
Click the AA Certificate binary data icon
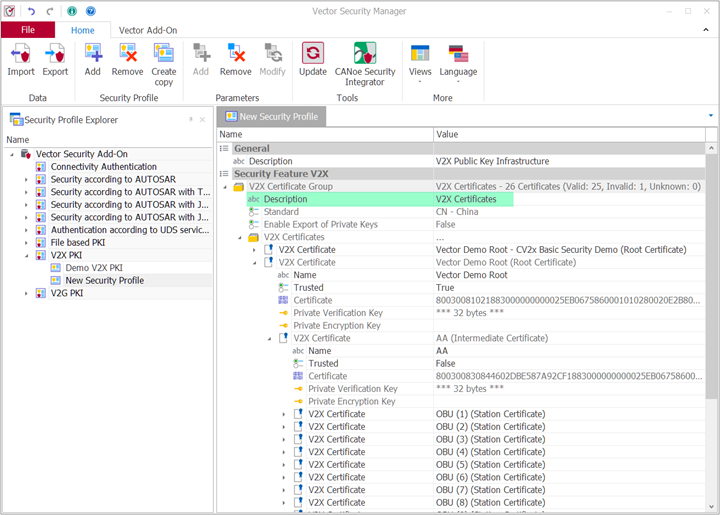coord(298,376)
